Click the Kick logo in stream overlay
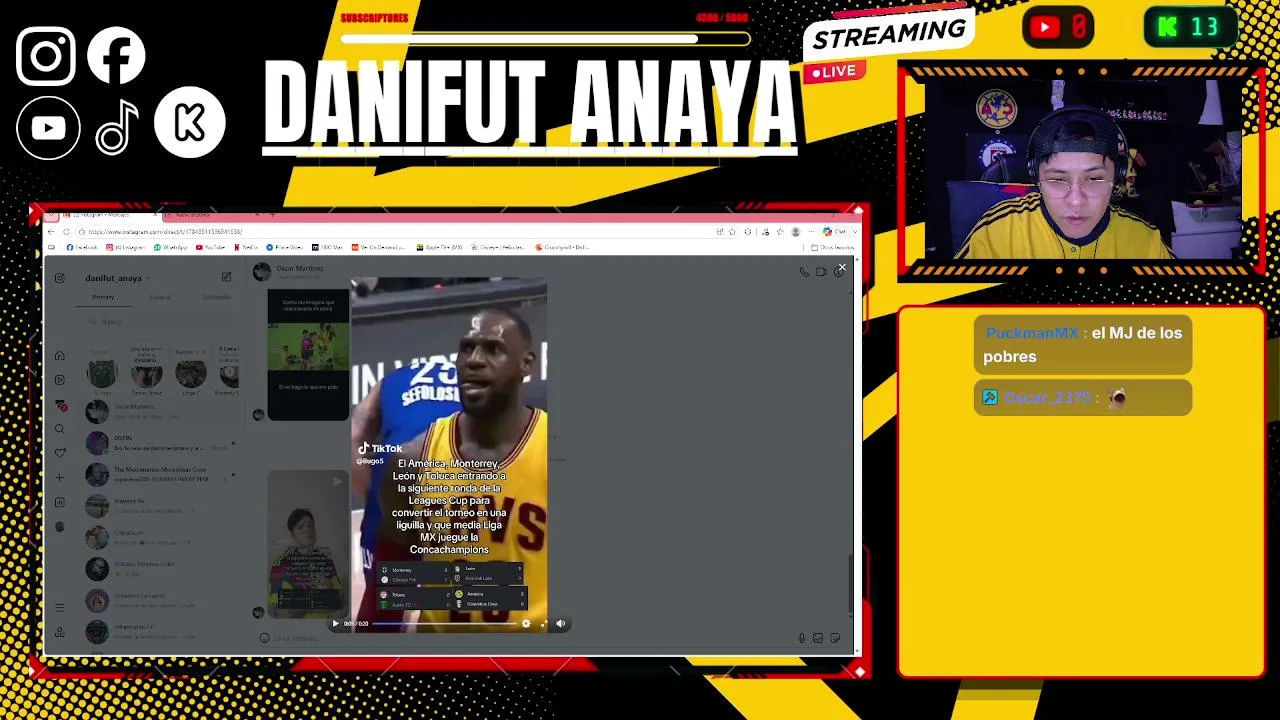Image resolution: width=1280 pixels, height=720 pixels. [190, 122]
